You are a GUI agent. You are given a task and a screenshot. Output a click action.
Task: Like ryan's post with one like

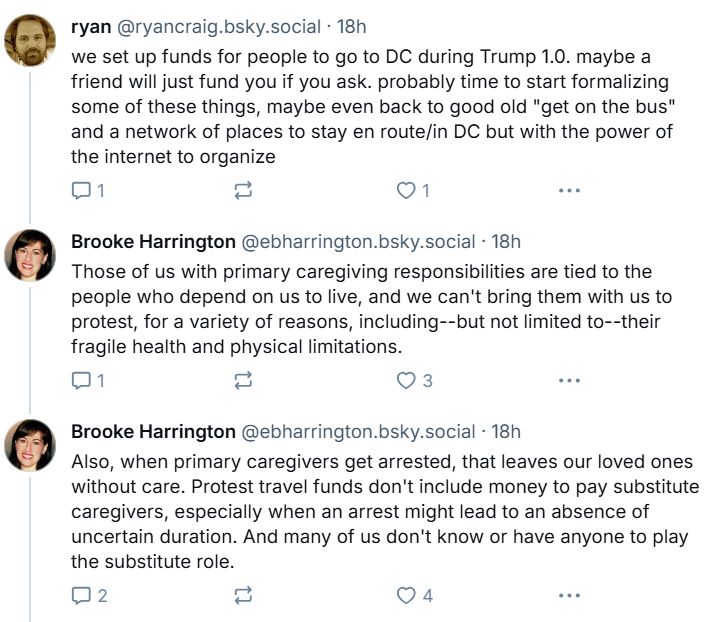413,190
